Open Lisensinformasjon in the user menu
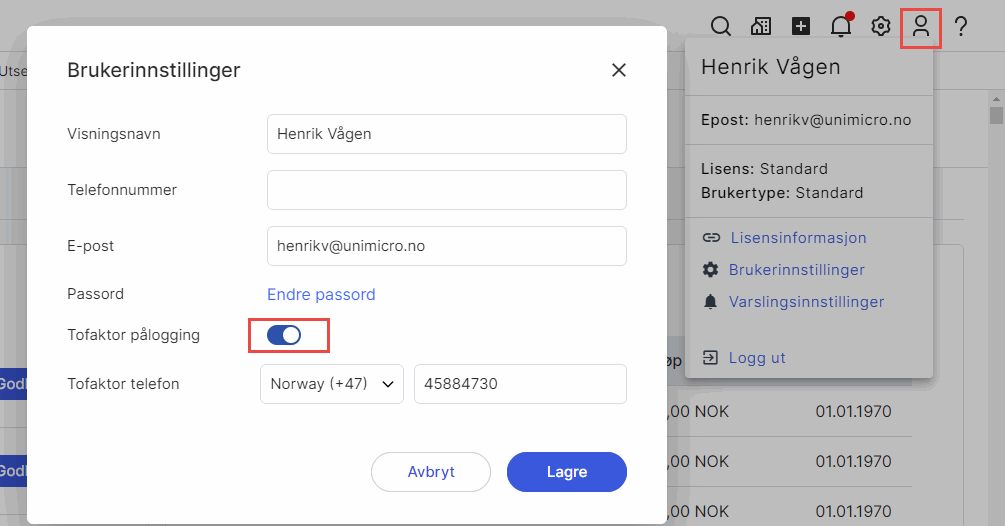The image size is (1005, 526). coord(797,238)
